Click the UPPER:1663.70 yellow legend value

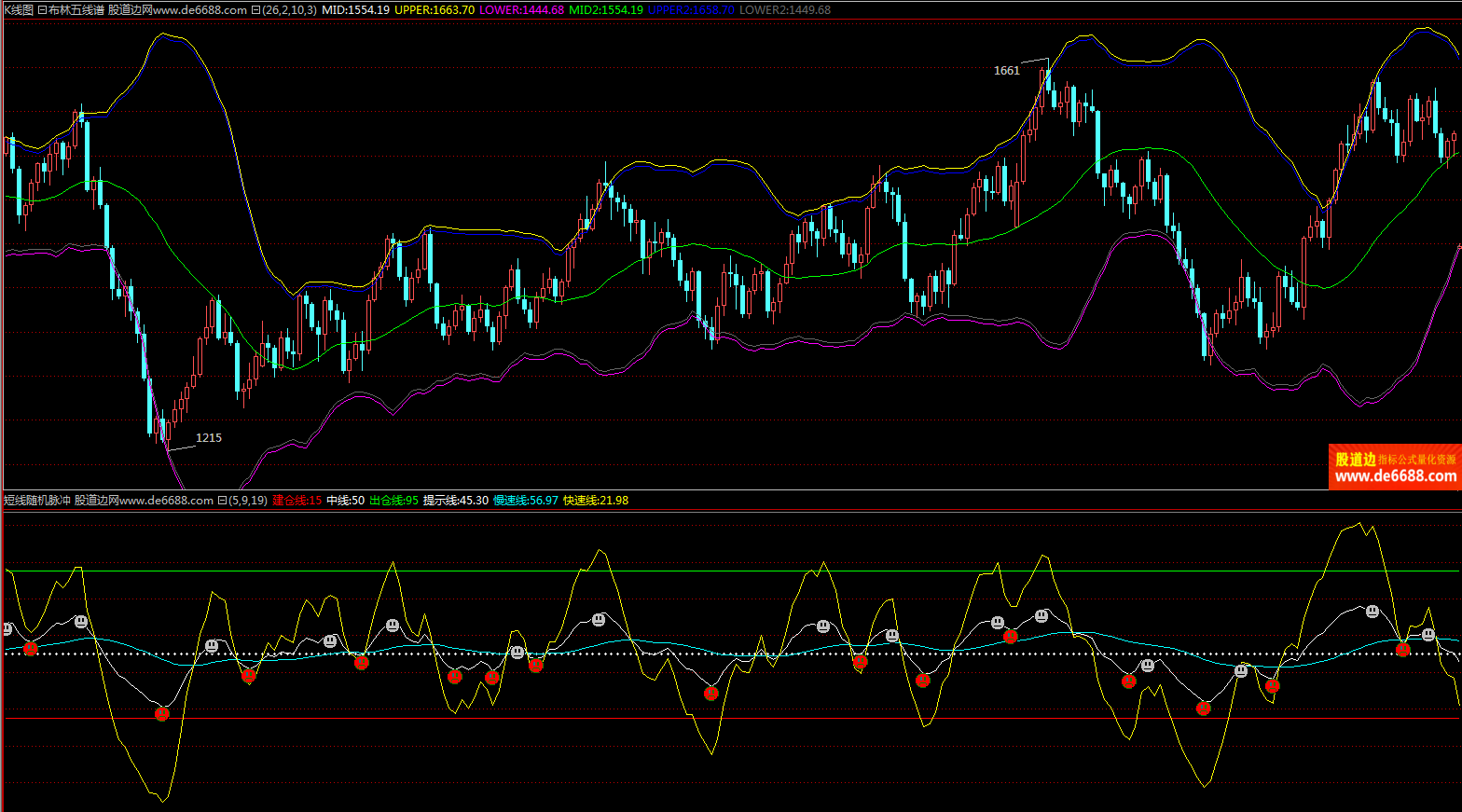(x=434, y=10)
